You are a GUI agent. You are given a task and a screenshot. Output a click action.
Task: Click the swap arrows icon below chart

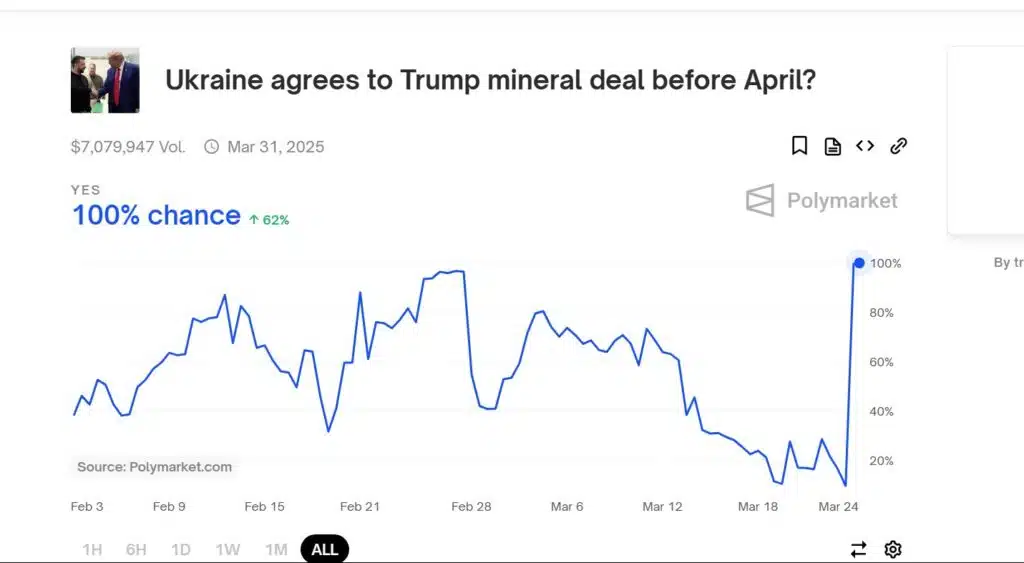tap(859, 549)
